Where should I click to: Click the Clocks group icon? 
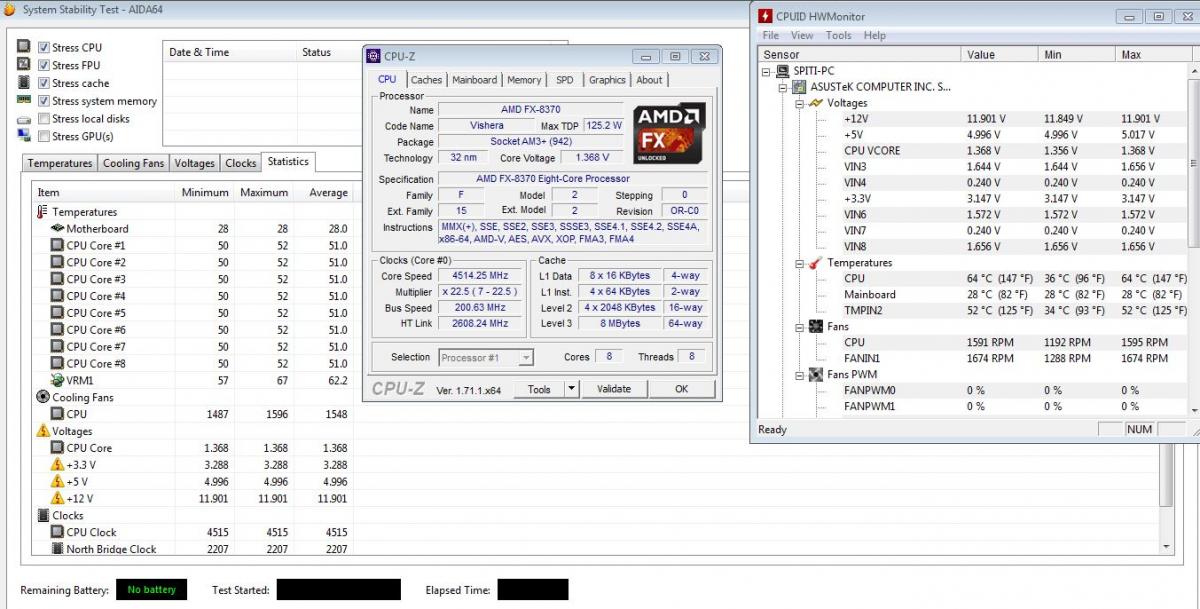click(x=42, y=515)
